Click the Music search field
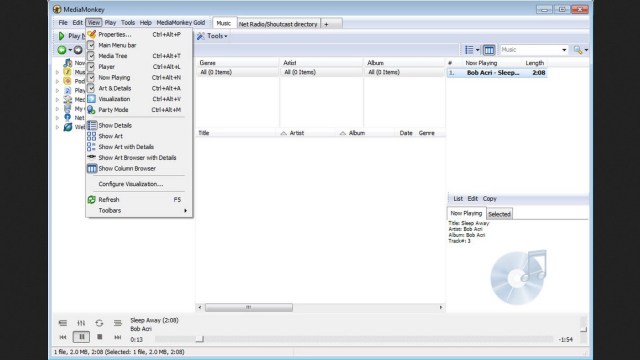 pyautogui.click(x=530, y=50)
